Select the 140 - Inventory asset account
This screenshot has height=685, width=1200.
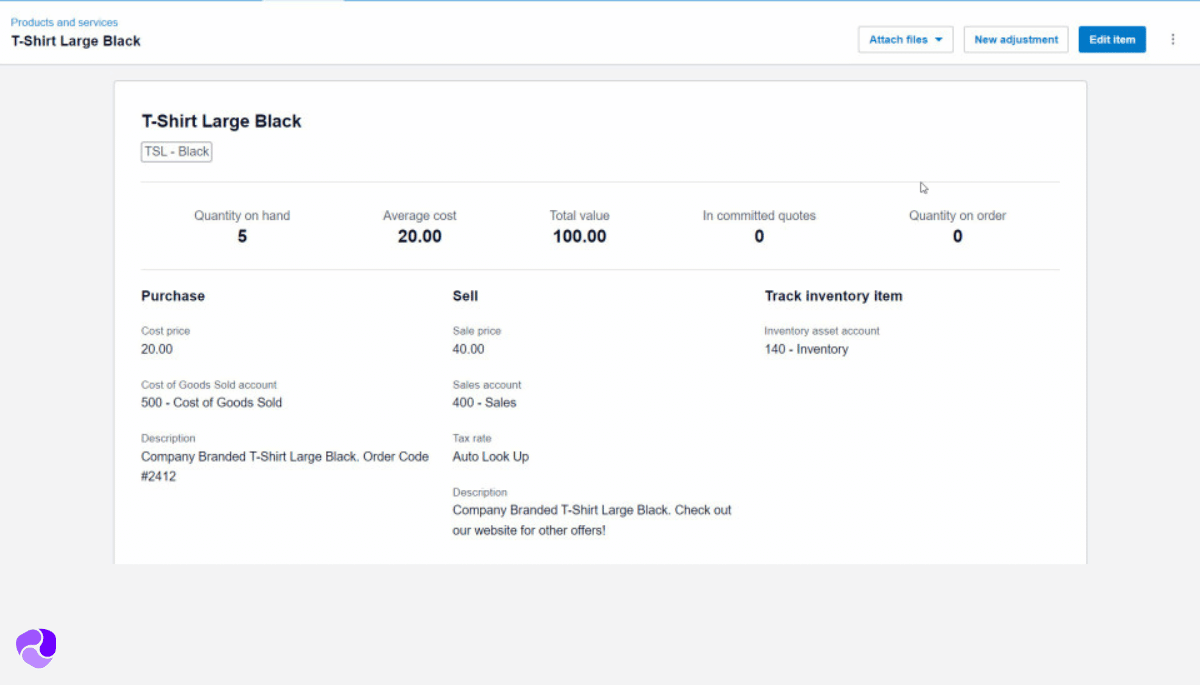pos(806,349)
